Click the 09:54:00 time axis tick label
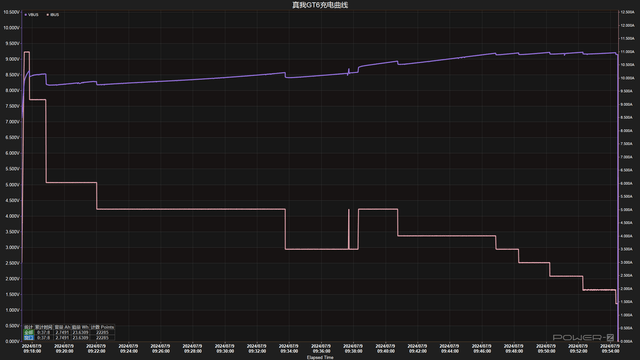Viewport: 640px width, 360px height. 610,349
